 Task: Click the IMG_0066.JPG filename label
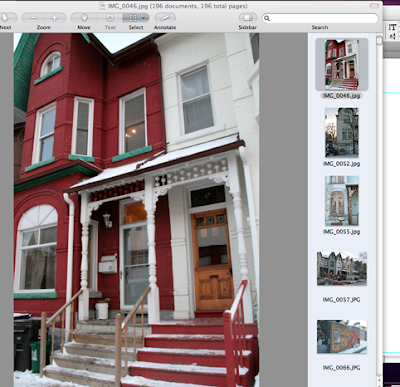(342, 368)
